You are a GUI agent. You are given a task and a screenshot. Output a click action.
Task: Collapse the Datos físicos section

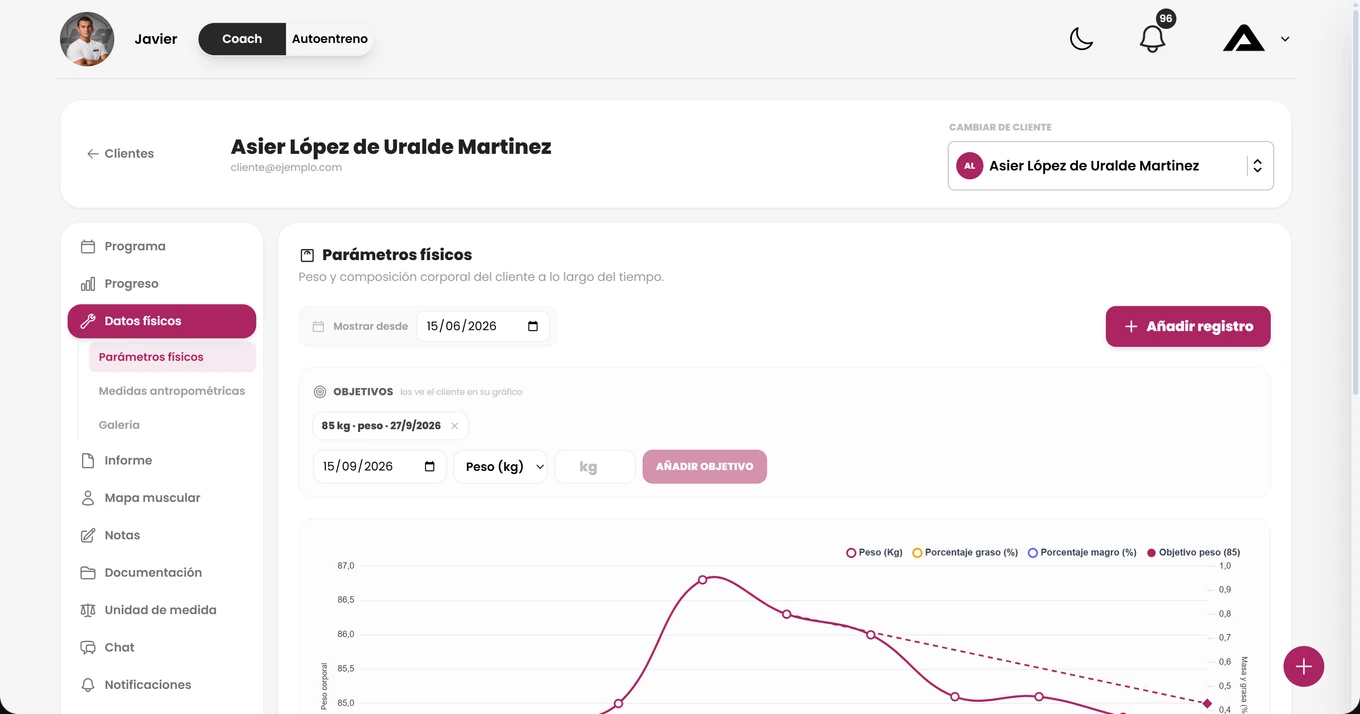(x=161, y=321)
